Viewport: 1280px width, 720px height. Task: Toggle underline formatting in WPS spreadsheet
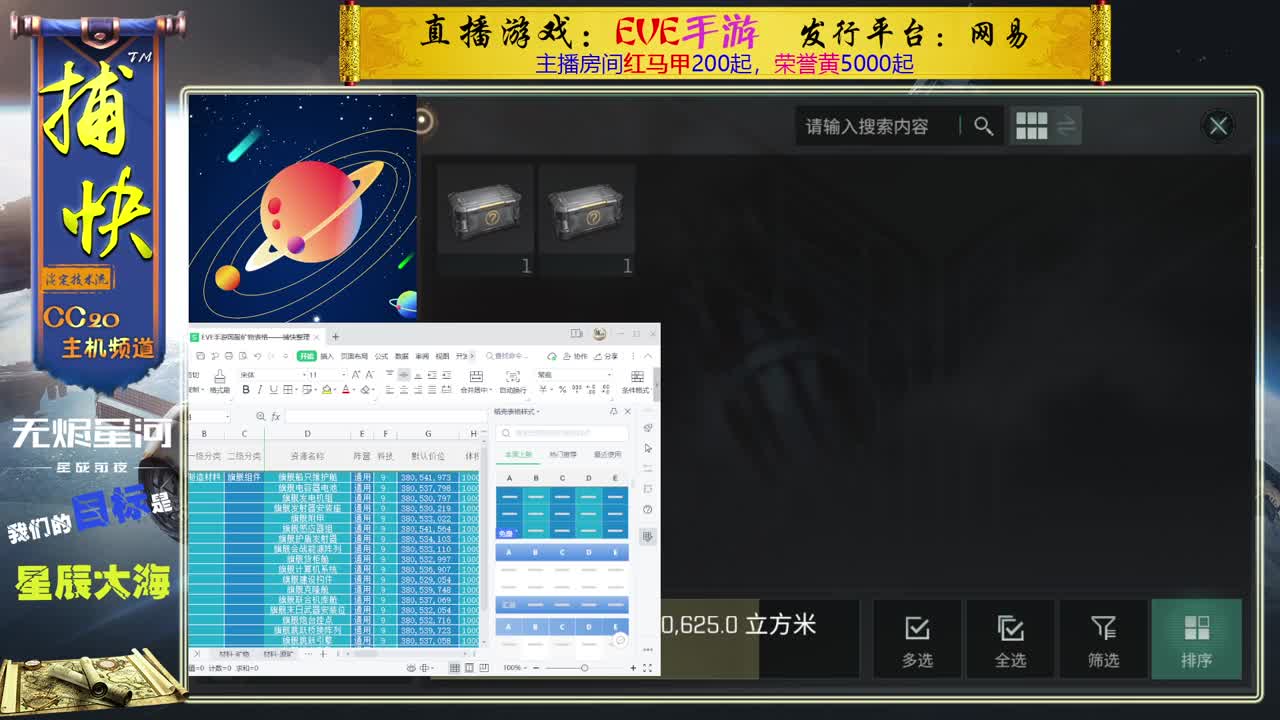[273, 389]
